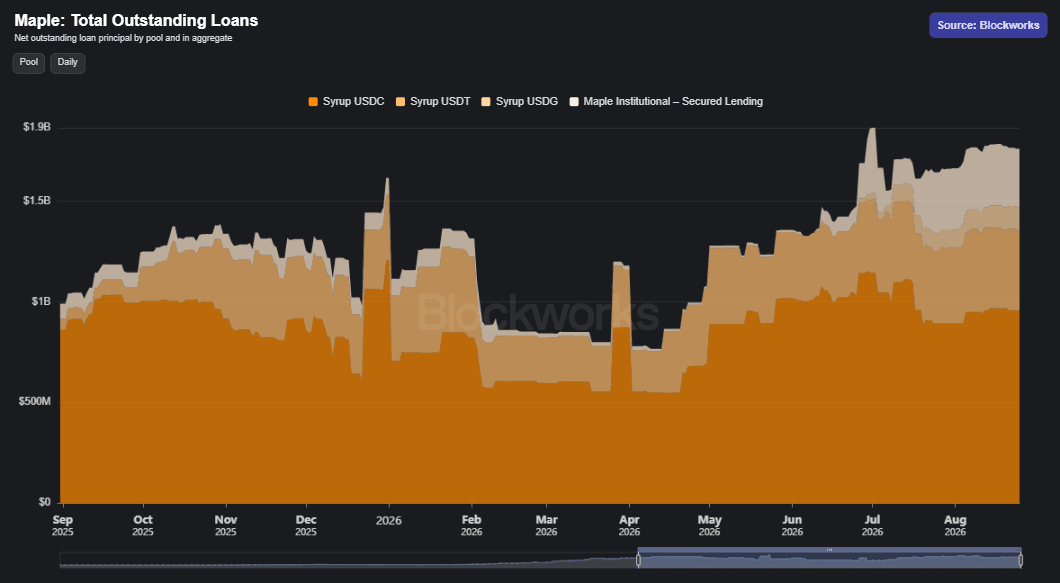Image resolution: width=1060 pixels, height=583 pixels.
Task: Hide Maple Institutional – Secured Lending label
Action: tap(673, 101)
